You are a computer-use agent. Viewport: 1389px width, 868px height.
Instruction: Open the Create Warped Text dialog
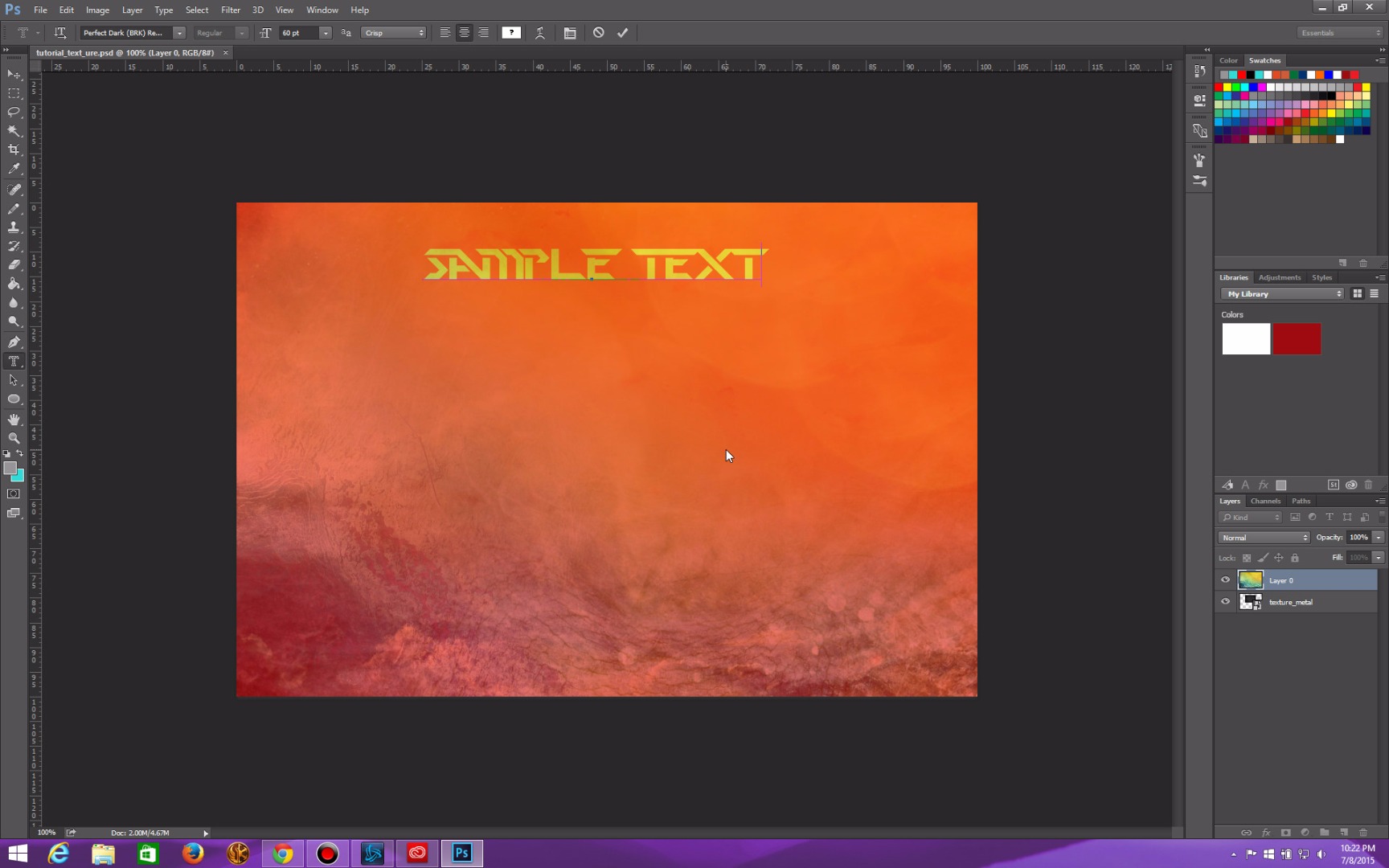(540, 33)
